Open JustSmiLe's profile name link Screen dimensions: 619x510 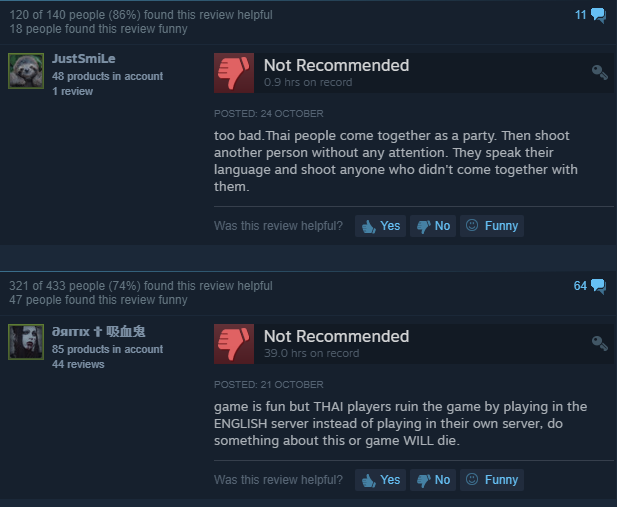tap(84, 59)
